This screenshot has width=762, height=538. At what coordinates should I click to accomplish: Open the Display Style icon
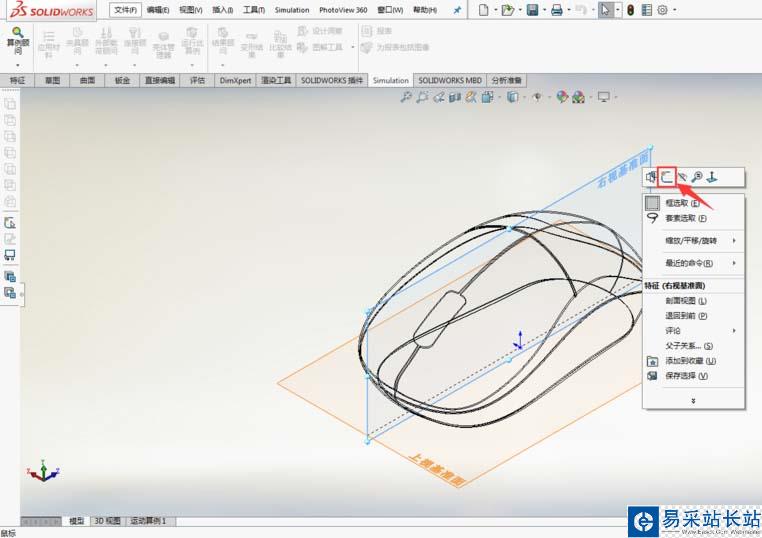512,97
